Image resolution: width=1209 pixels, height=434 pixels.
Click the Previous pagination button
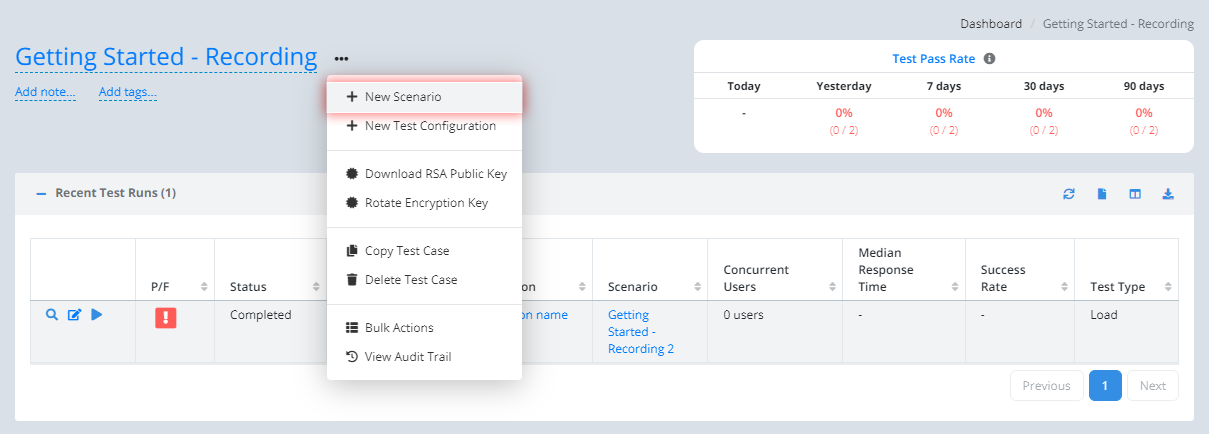click(1046, 386)
